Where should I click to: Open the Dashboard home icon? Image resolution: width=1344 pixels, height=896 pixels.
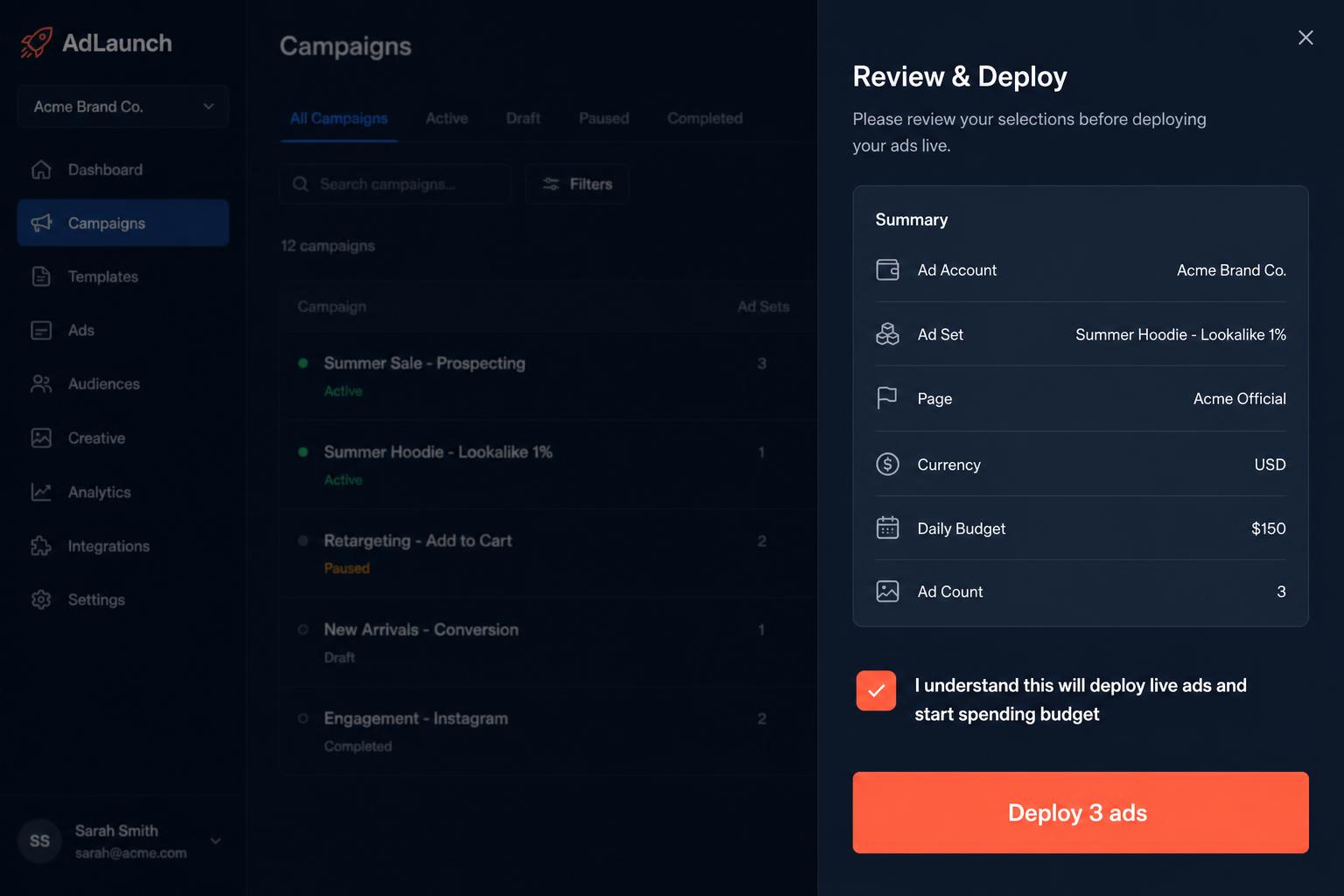tap(41, 170)
